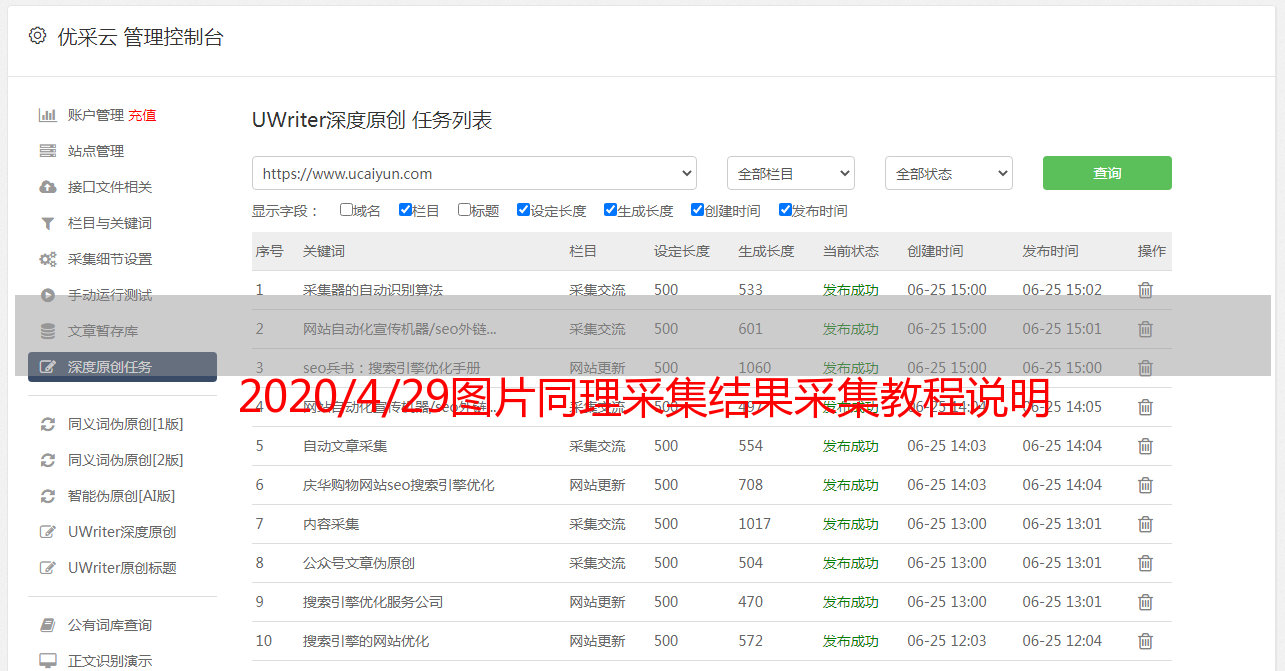Viewport: 1285px width, 671px height.
Task: Click the keyword 公众号文章伪原创
Action: point(359,563)
